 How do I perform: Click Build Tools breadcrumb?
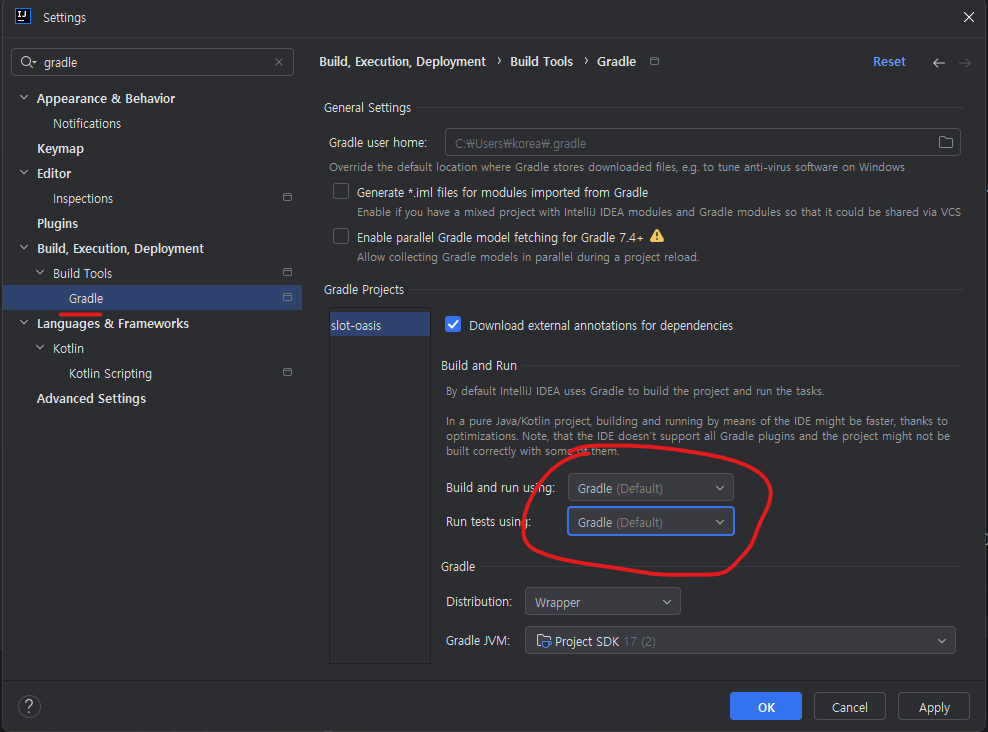point(541,62)
